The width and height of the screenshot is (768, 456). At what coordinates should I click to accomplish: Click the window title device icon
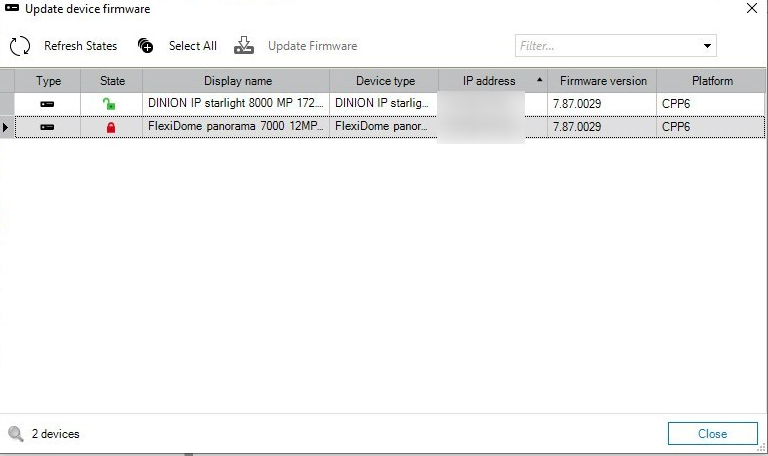[12, 8]
